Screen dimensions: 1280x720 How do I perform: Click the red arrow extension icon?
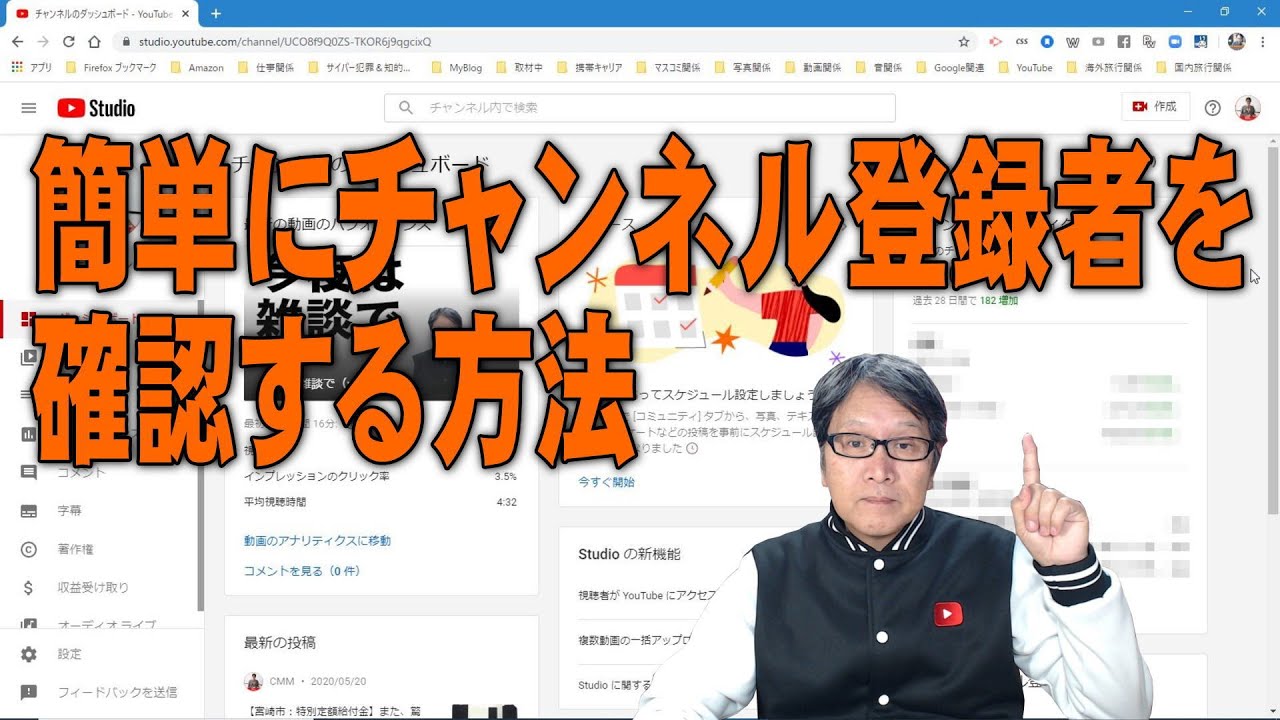pyautogui.click(x=995, y=42)
